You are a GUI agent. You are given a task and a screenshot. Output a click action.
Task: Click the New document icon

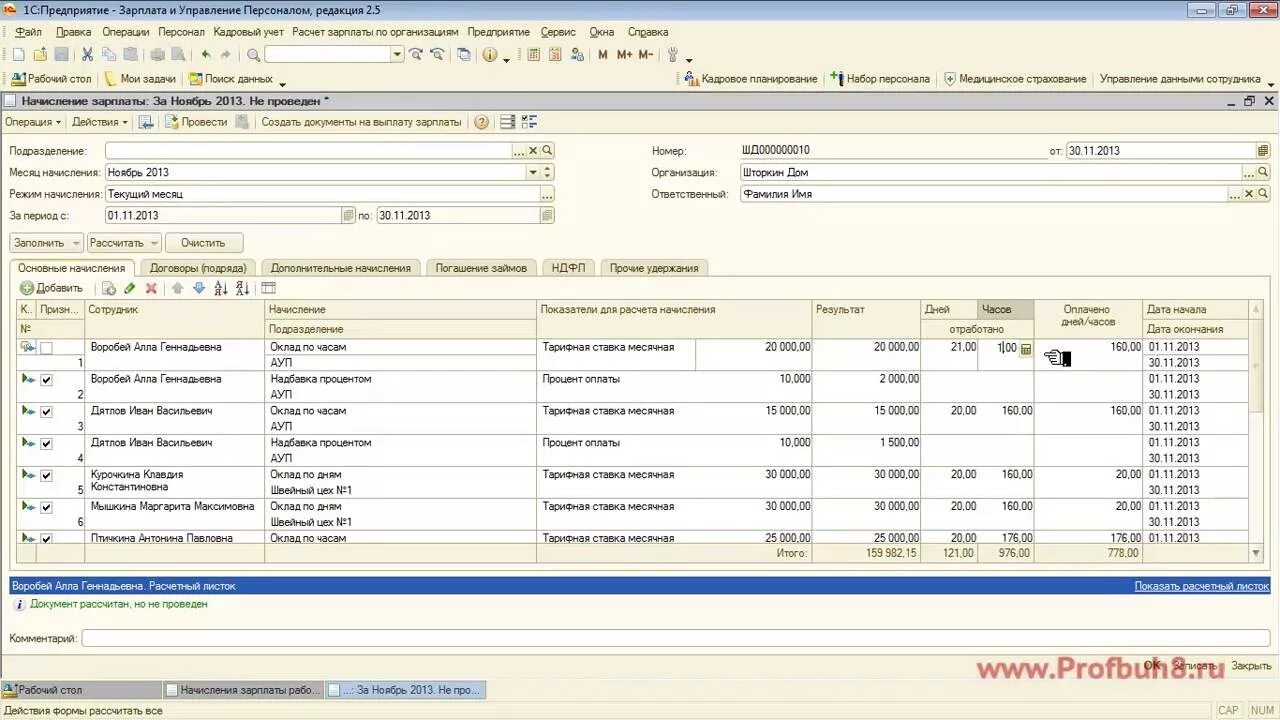(x=19, y=55)
